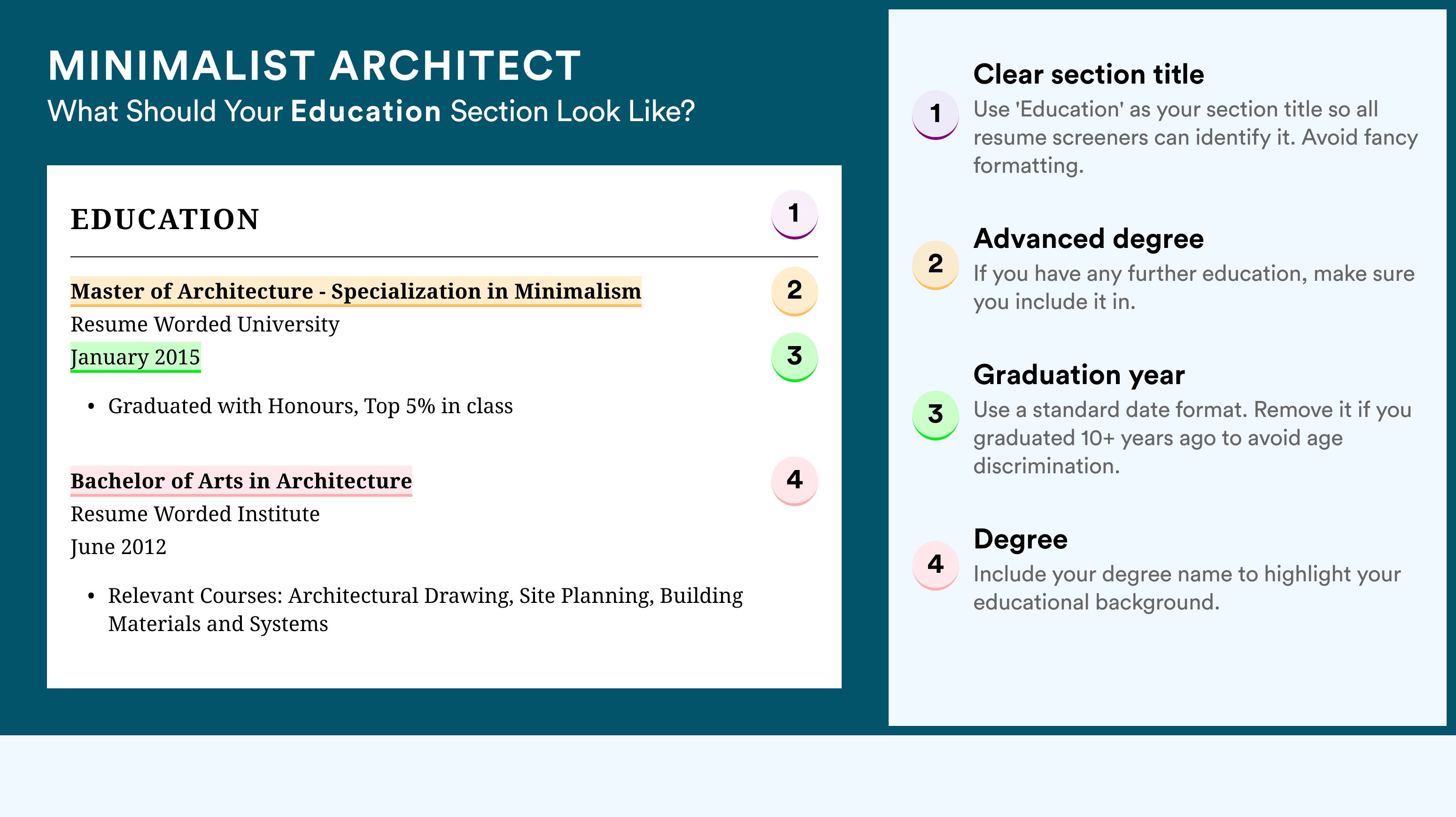
Task: Click the highlighted Master of Architecture degree line
Action: pos(356,291)
